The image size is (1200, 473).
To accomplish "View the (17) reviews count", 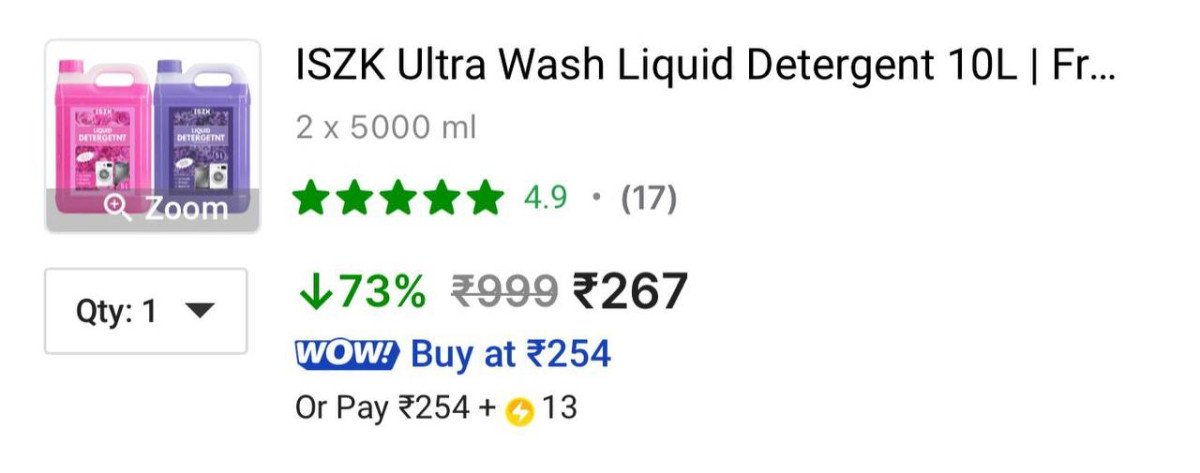I will point(649,198).
